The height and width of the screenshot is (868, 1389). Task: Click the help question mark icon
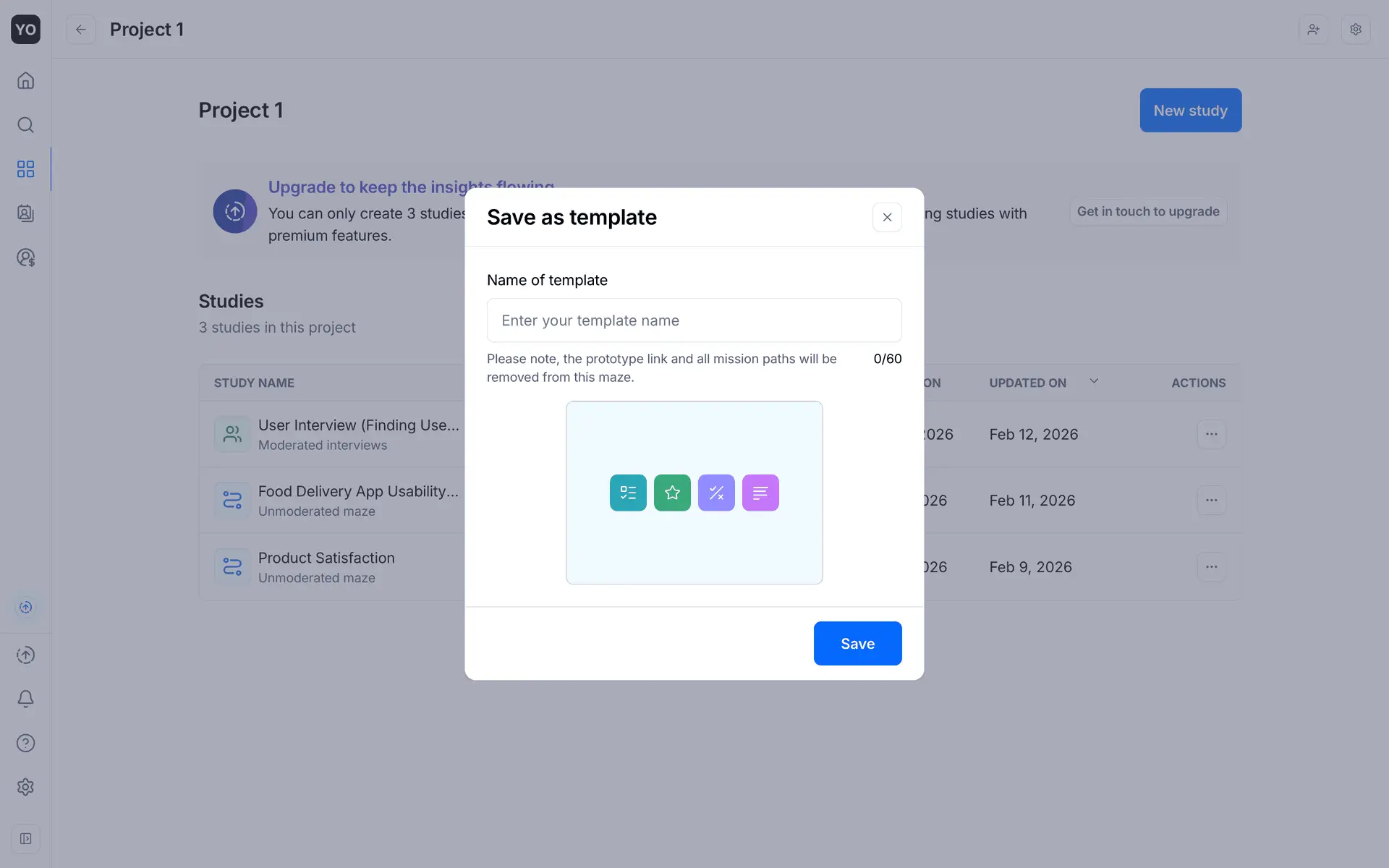[25, 743]
